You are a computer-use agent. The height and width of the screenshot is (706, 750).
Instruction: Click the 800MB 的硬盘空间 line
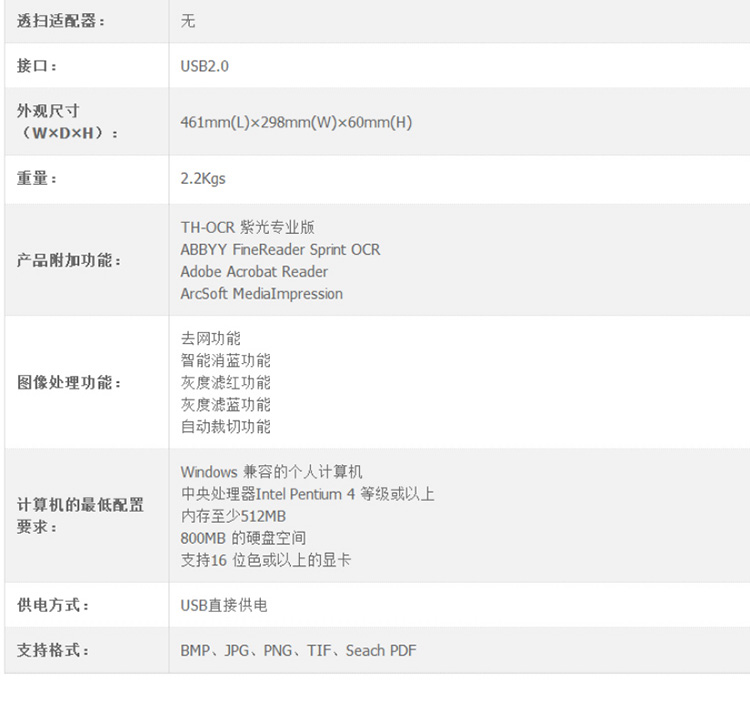coord(243,538)
